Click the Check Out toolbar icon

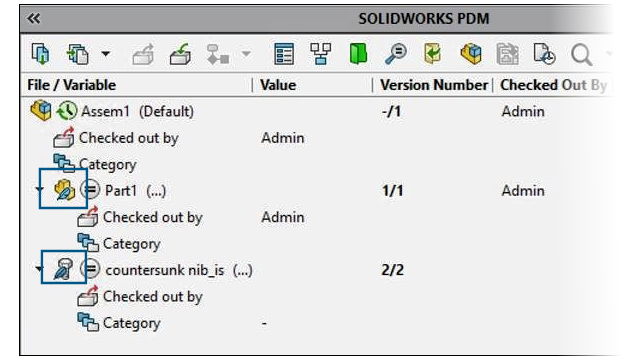143,54
